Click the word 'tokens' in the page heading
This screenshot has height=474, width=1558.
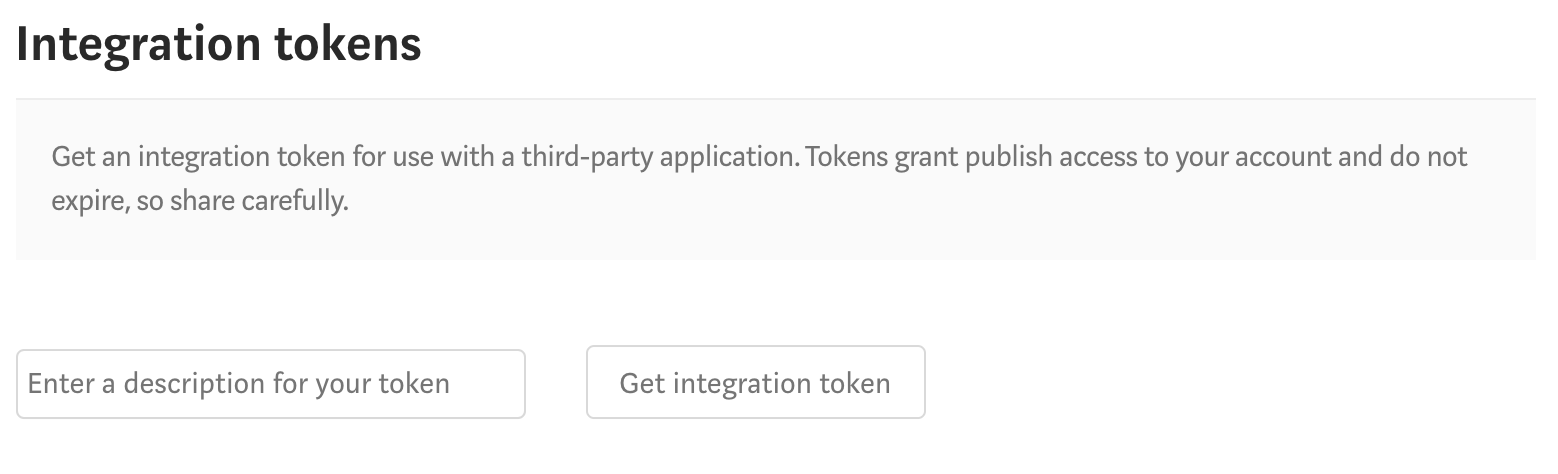(347, 46)
